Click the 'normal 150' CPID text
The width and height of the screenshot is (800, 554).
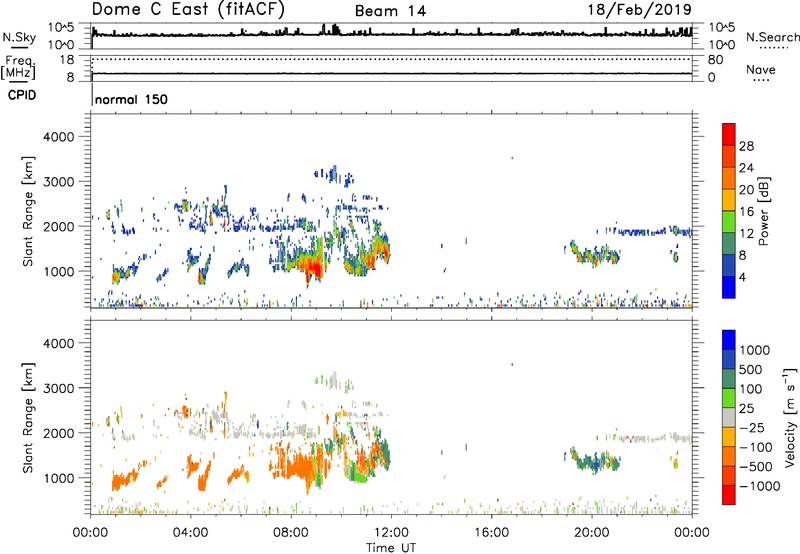coord(131,99)
